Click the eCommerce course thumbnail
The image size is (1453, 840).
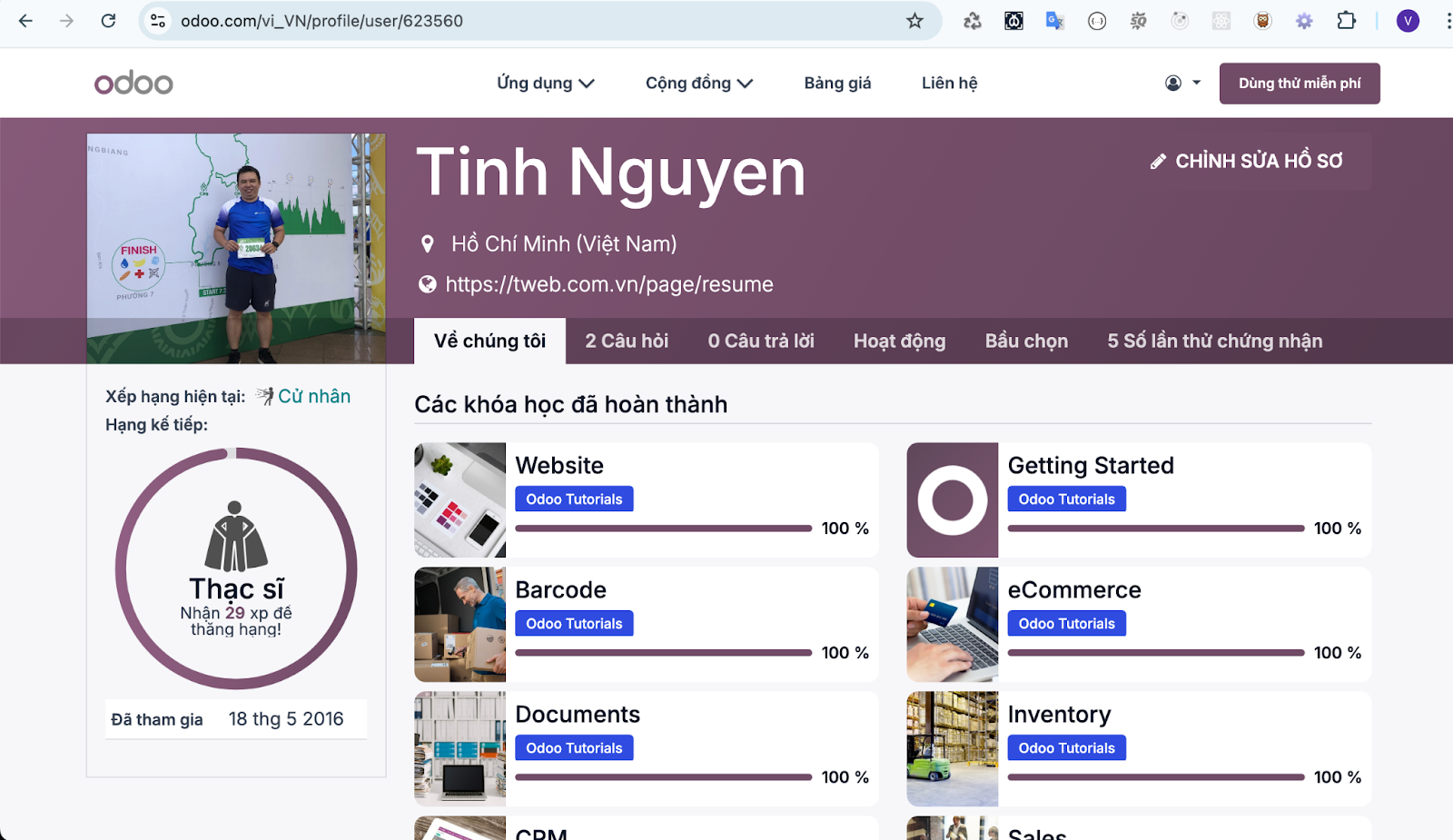click(x=952, y=624)
